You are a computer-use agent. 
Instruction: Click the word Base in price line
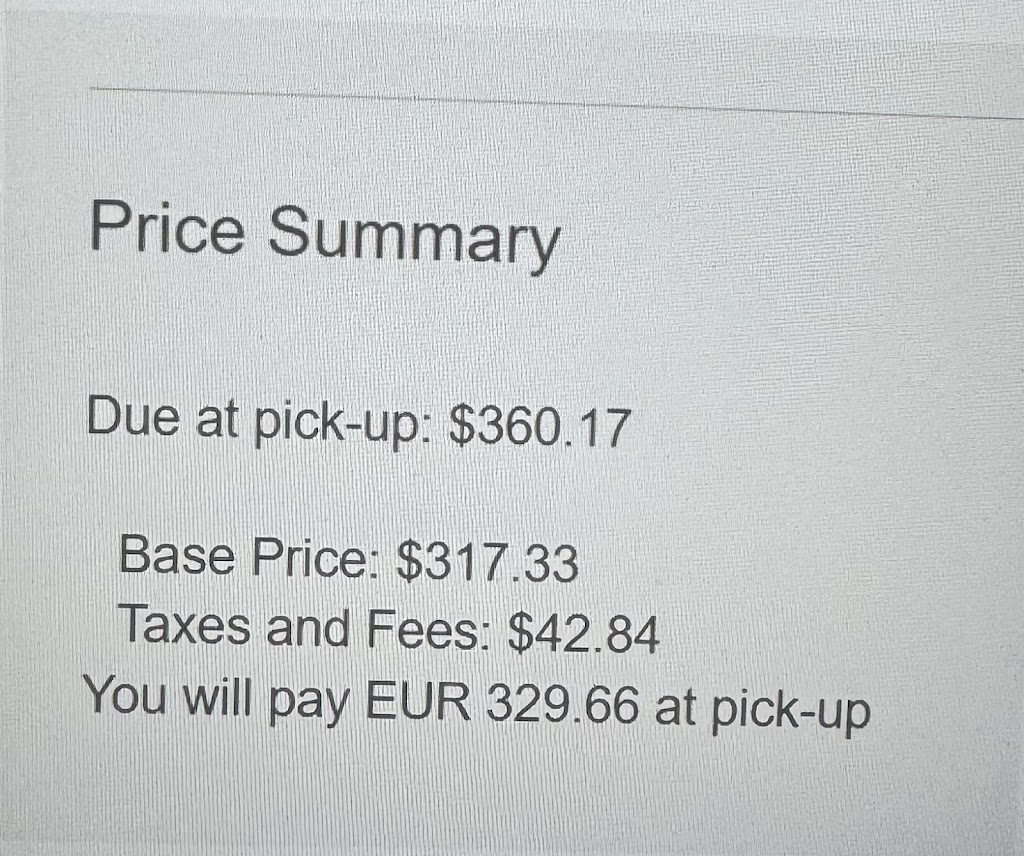coord(177,554)
